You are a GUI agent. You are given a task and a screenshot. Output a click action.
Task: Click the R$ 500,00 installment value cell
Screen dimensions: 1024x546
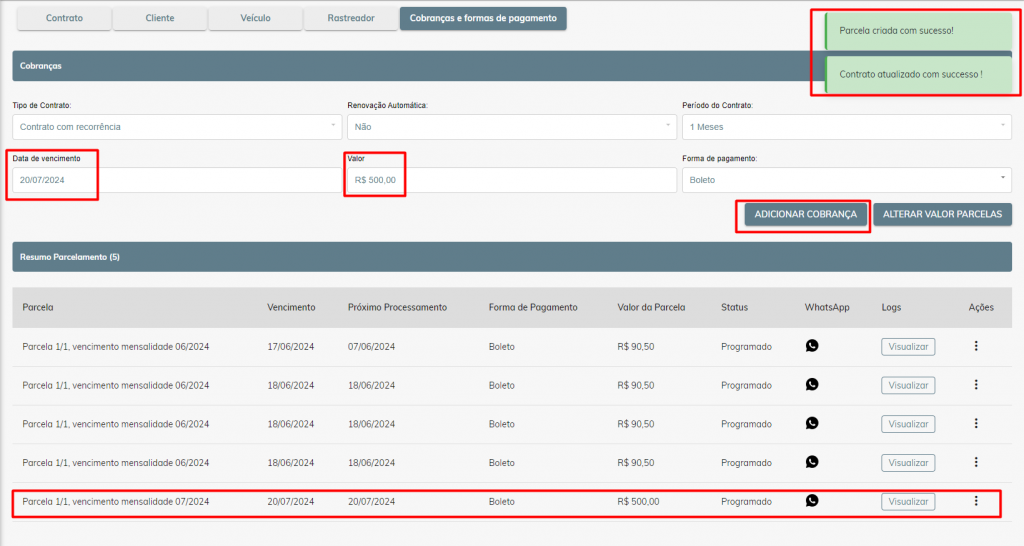pyautogui.click(x=638, y=502)
